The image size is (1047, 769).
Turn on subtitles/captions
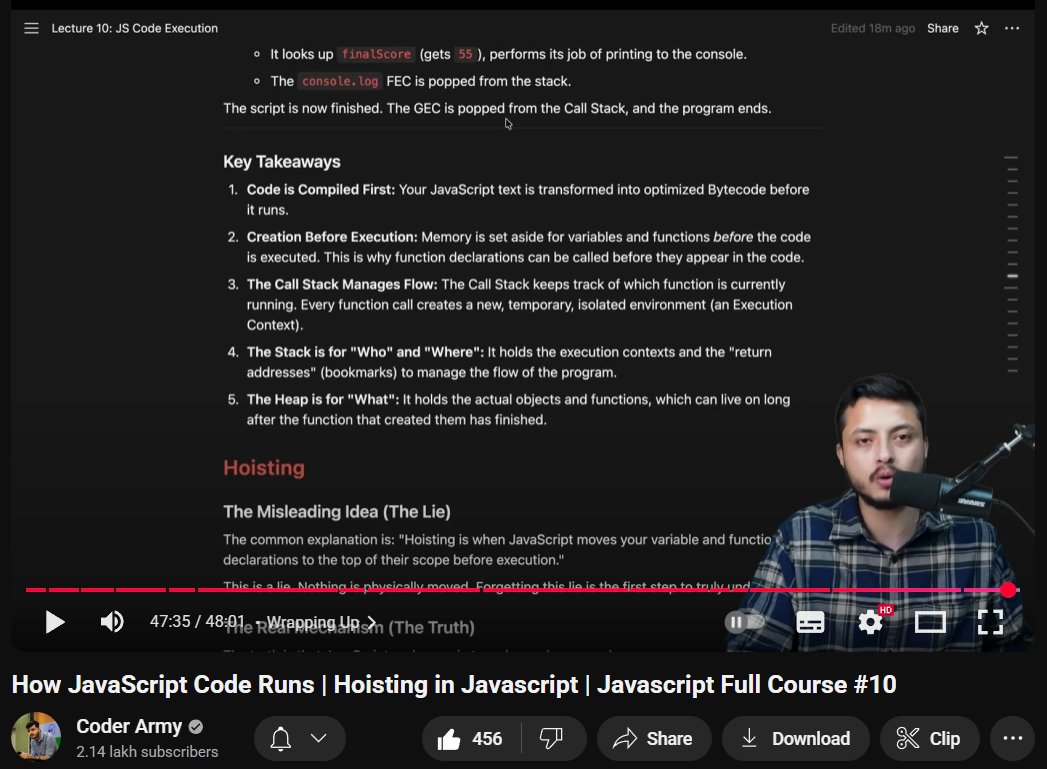click(x=810, y=622)
